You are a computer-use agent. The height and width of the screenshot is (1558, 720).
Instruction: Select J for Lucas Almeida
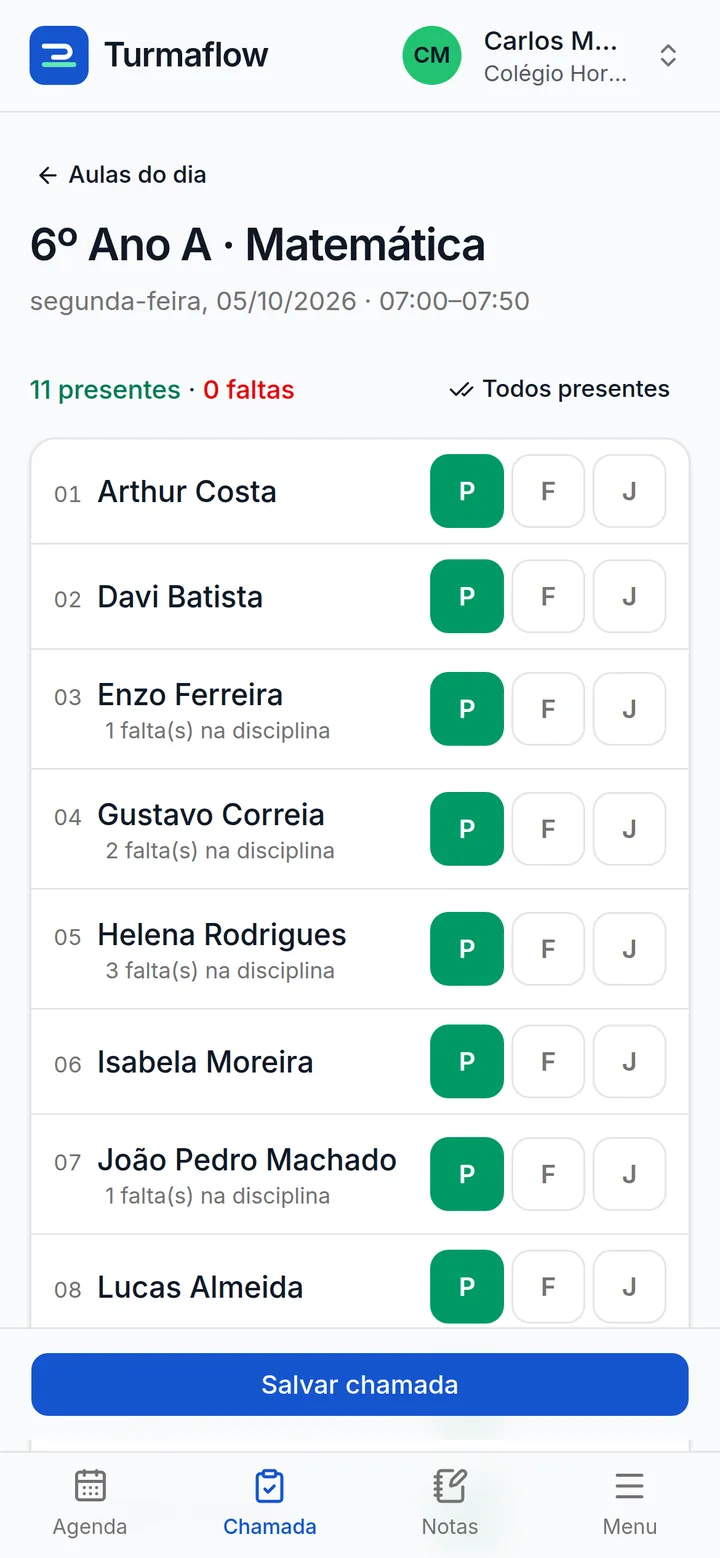point(629,1287)
